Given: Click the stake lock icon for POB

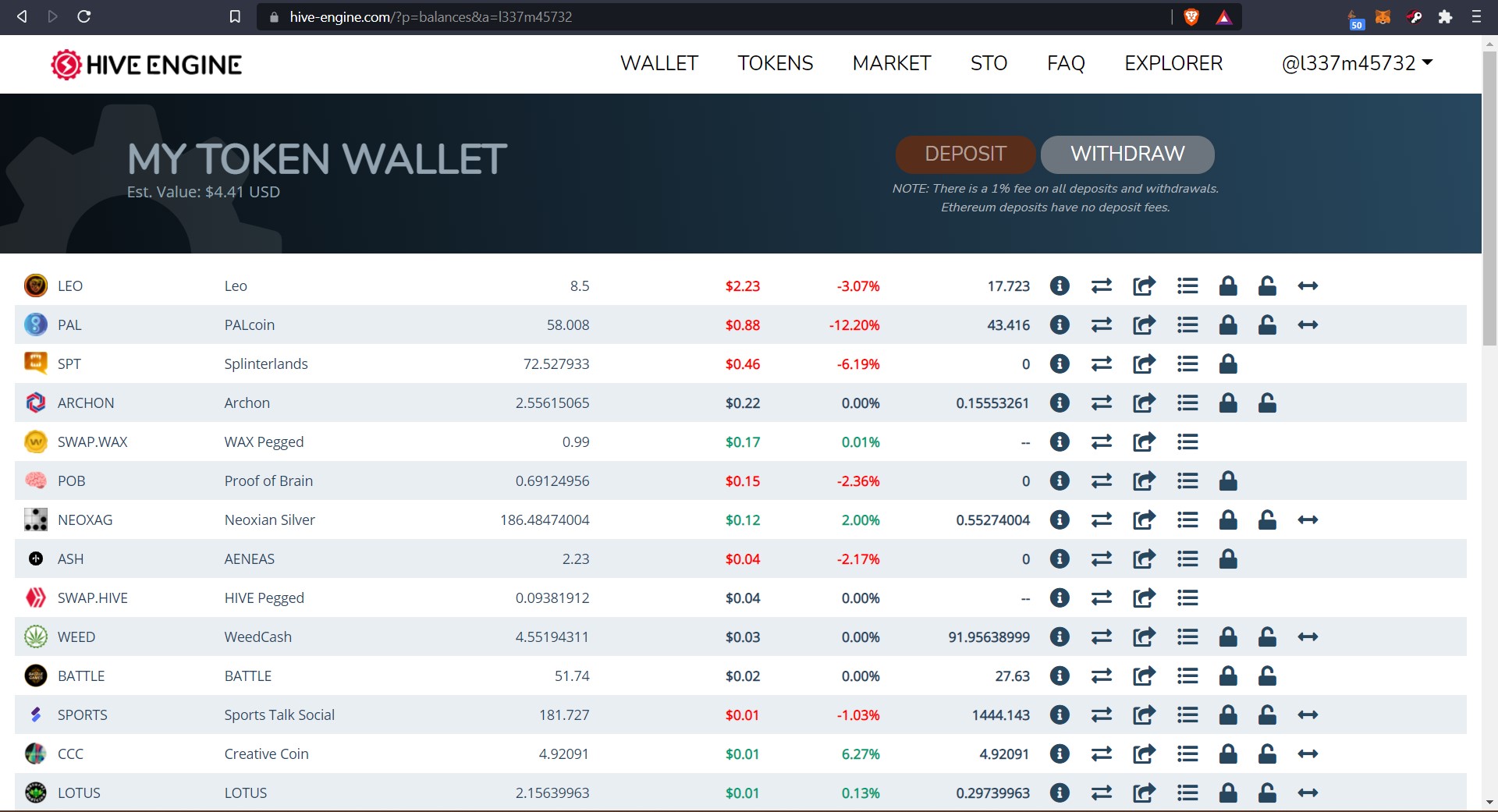Looking at the screenshot, I should point(1228,481).
